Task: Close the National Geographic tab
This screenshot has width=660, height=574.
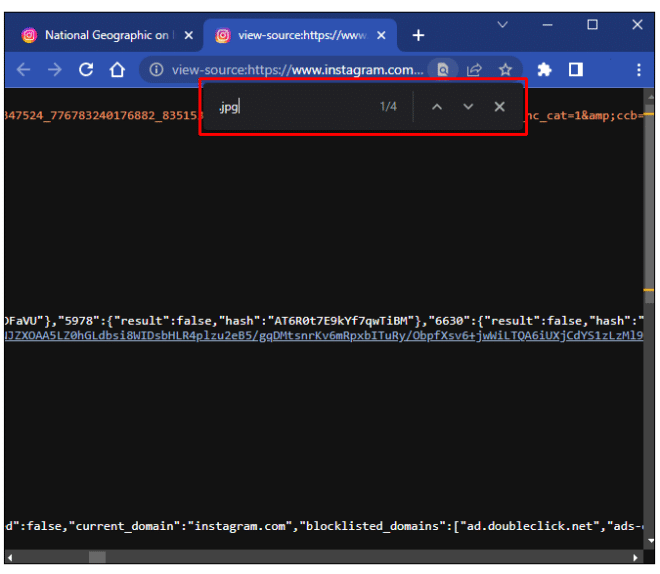Action: point(189,35)
